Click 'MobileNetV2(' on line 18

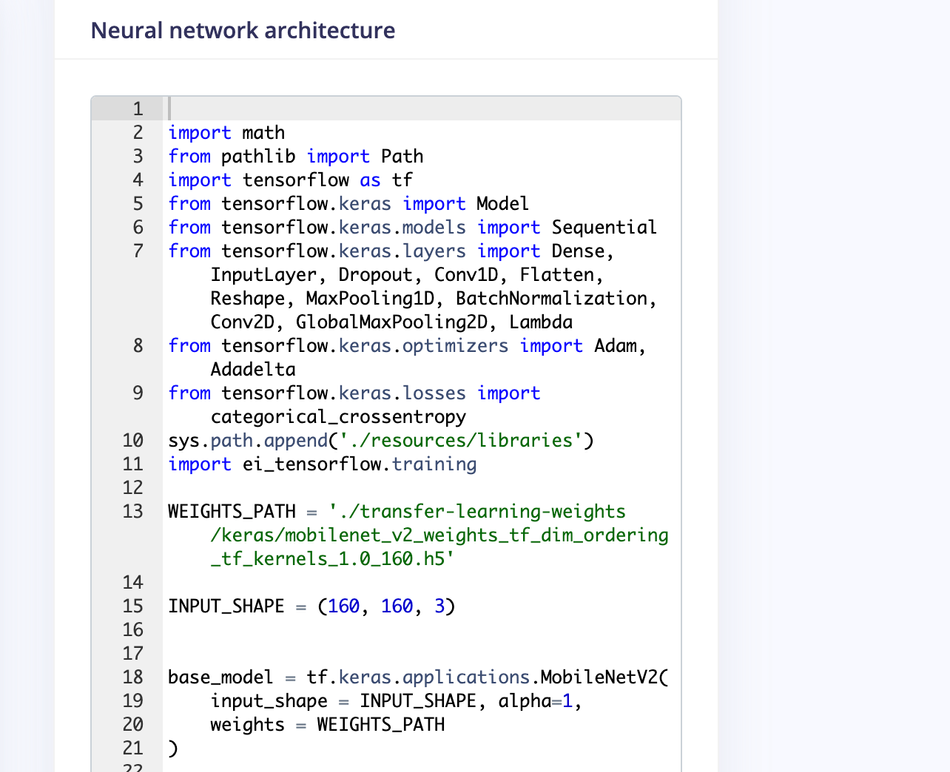tap(605, 677)
